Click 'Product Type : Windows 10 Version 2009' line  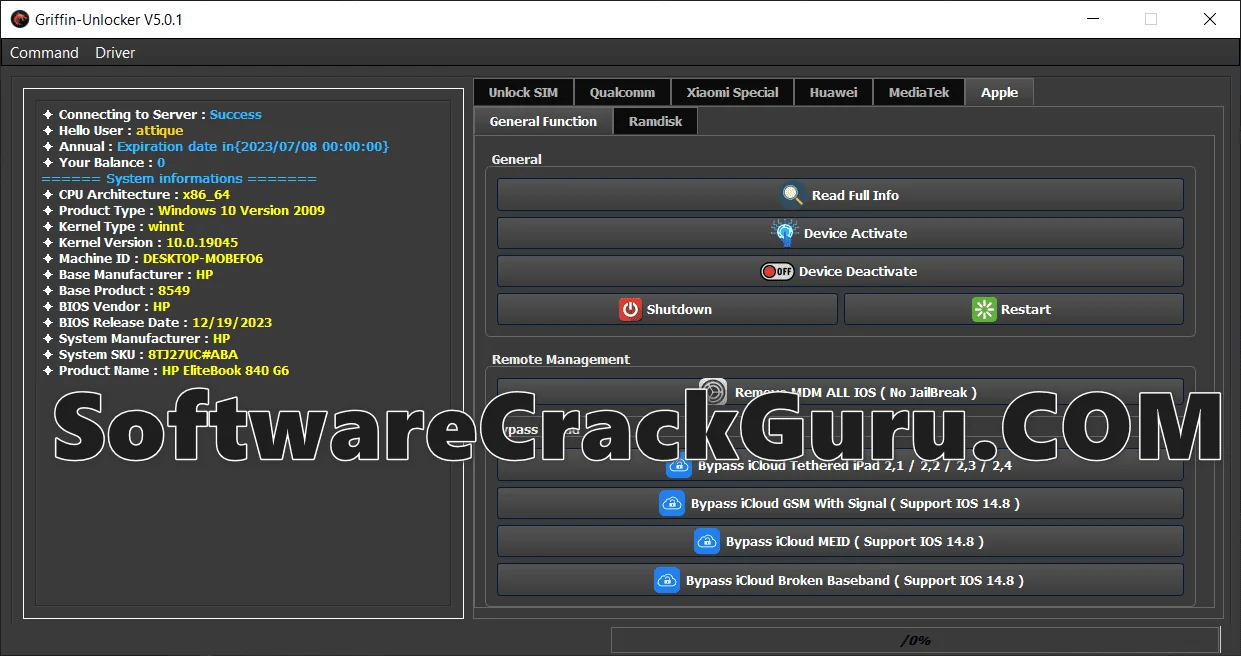184,210
